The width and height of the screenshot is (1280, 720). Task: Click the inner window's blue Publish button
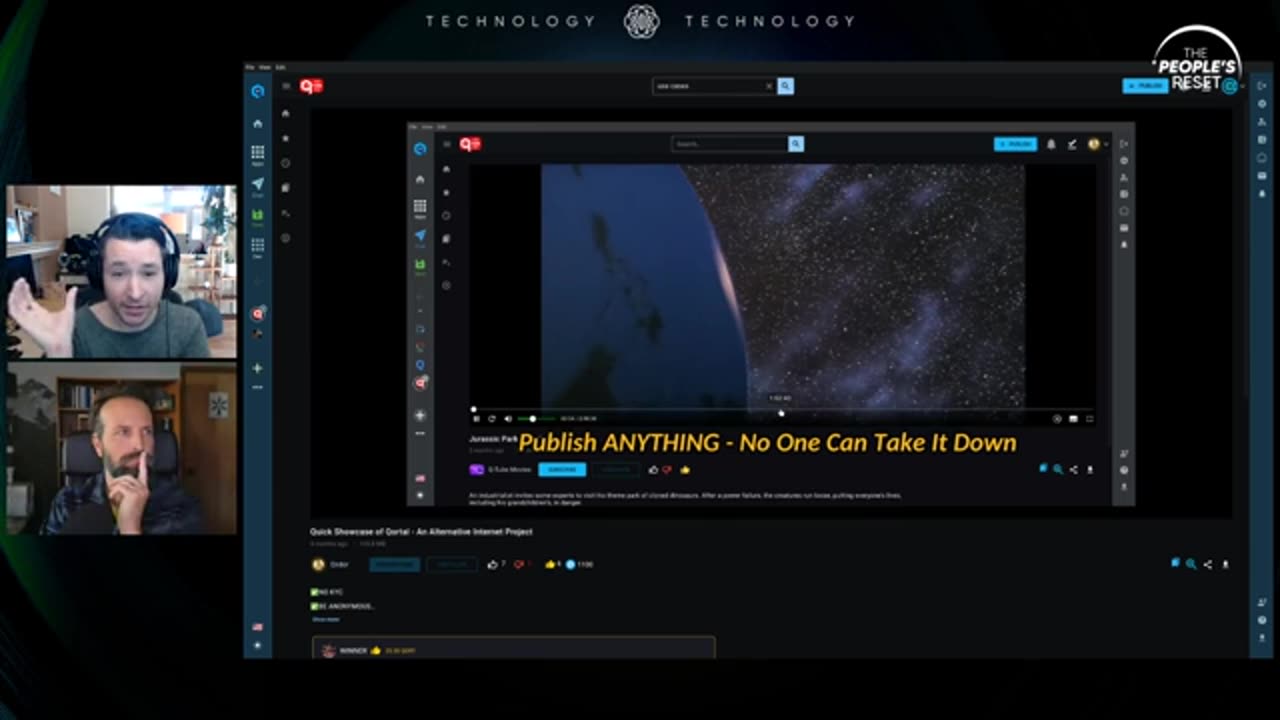(x=1015, y=144)
